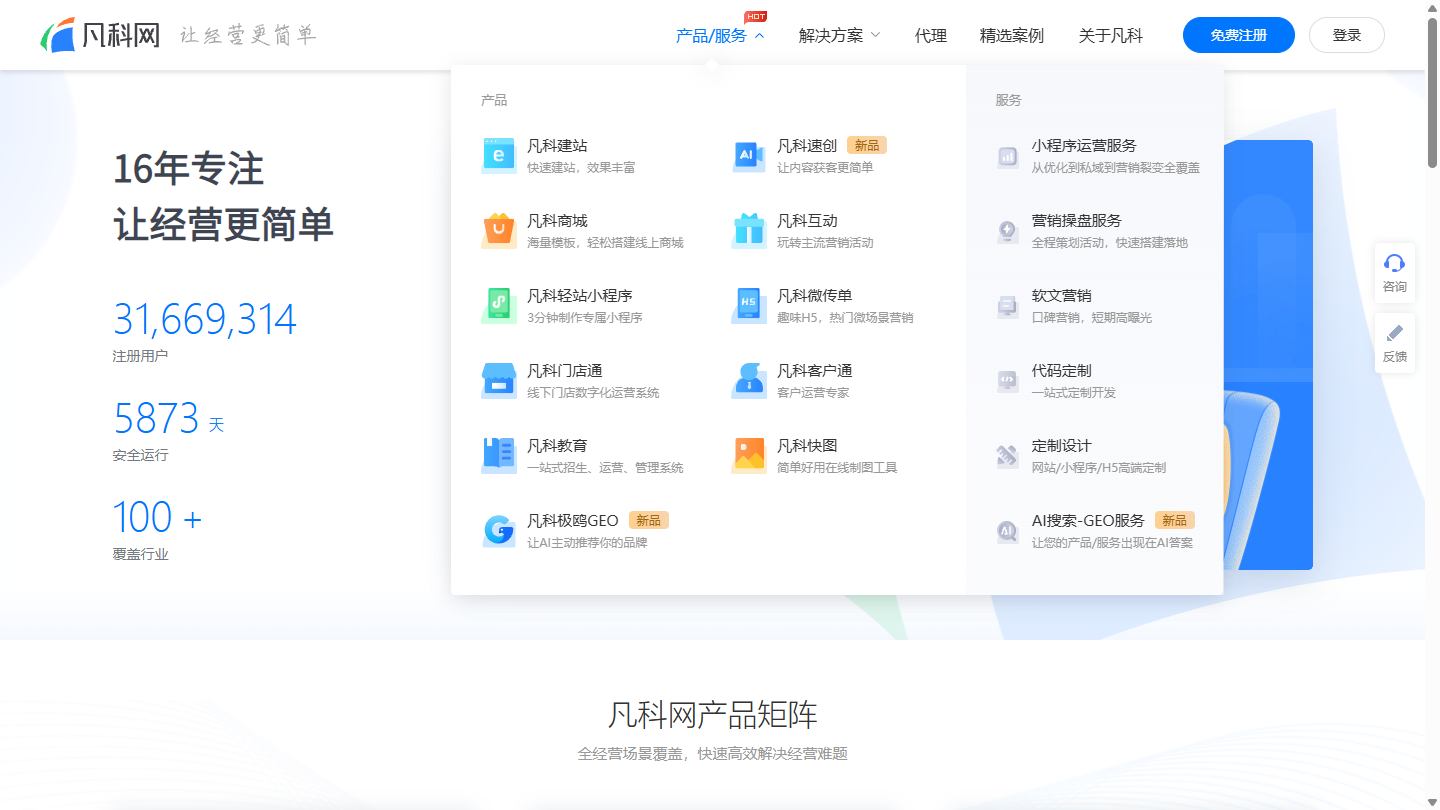
Task: Select the 营销操盘服务 icon
Action: (1007, 232)
